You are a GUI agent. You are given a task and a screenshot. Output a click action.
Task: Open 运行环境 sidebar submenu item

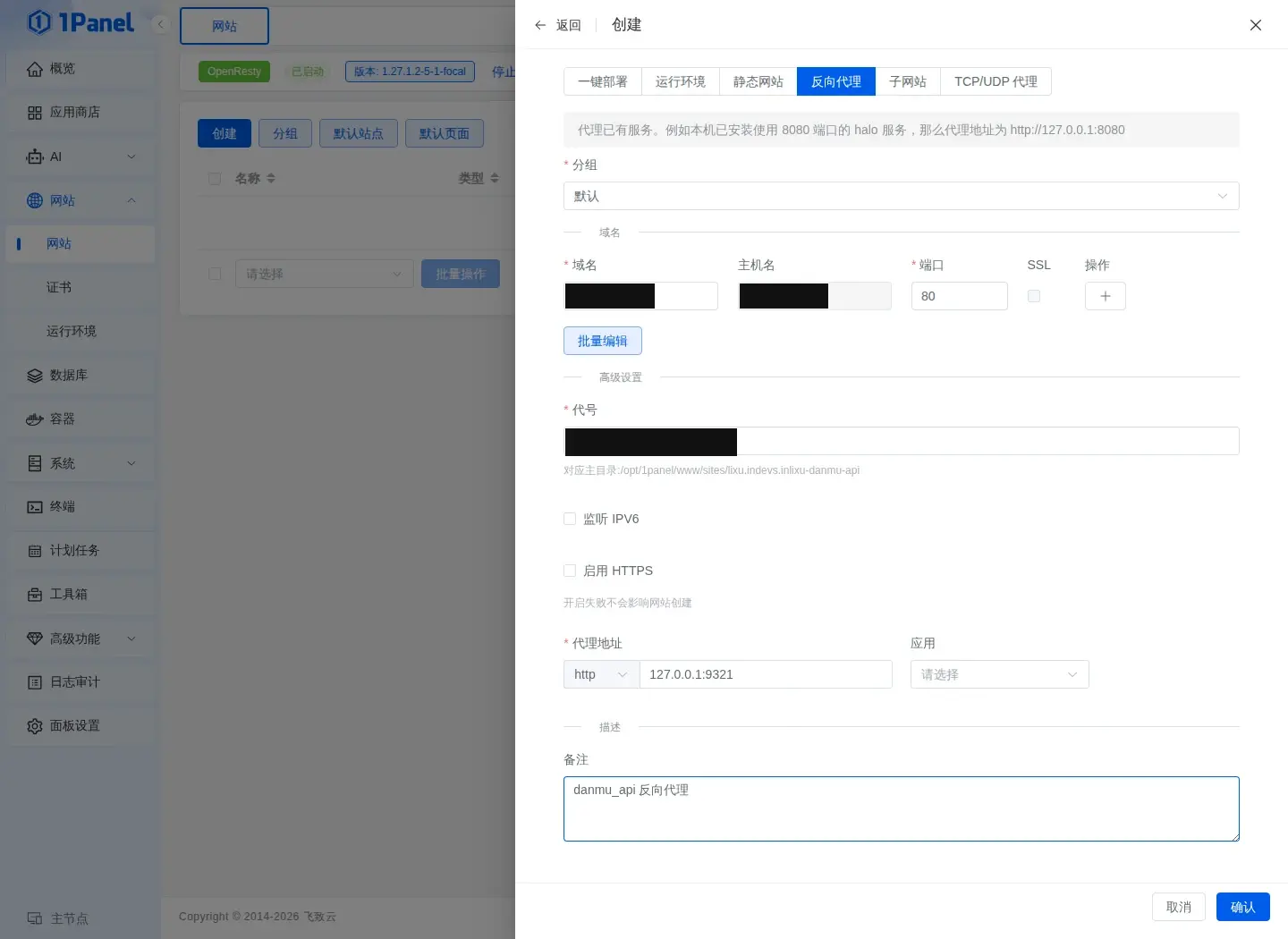click(x=80, y=332)
